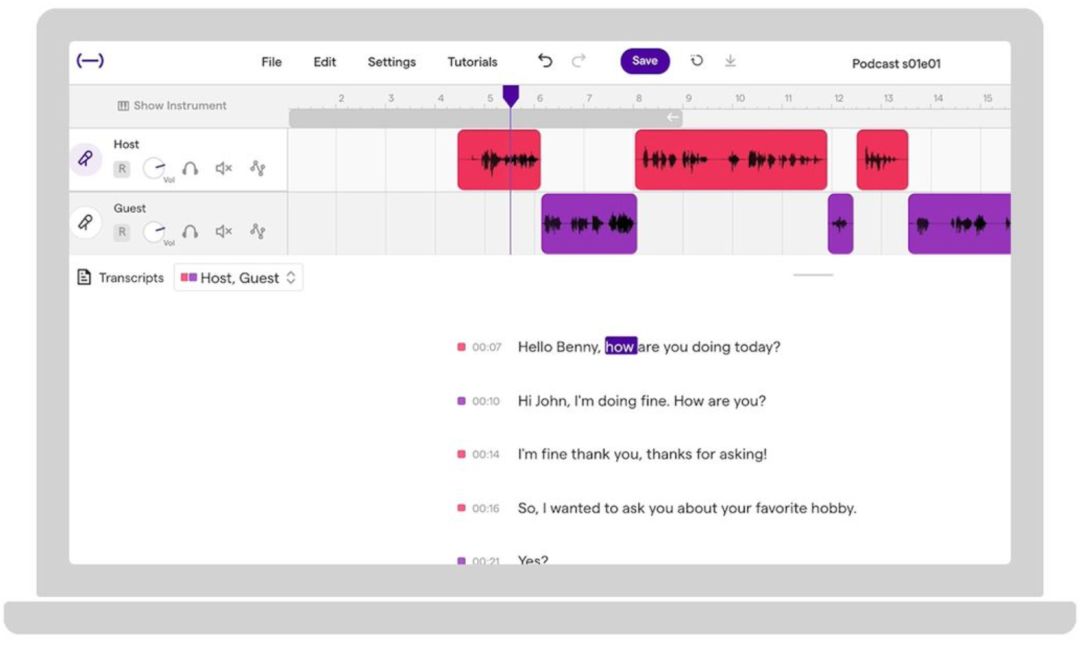This screenshot has width=1080, height=647.
Task: Click the purple playhead marker
Action: pyautogui.click(x=510, y=95)
